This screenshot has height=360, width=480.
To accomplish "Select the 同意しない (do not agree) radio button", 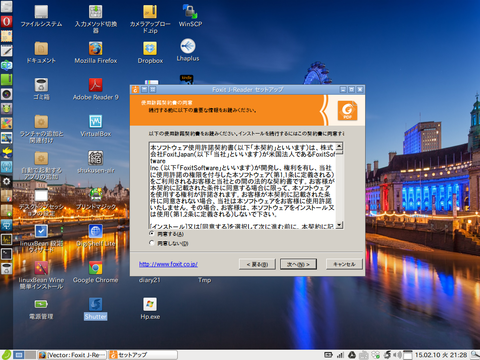I will pyautogui.click(x=152, y=243).
